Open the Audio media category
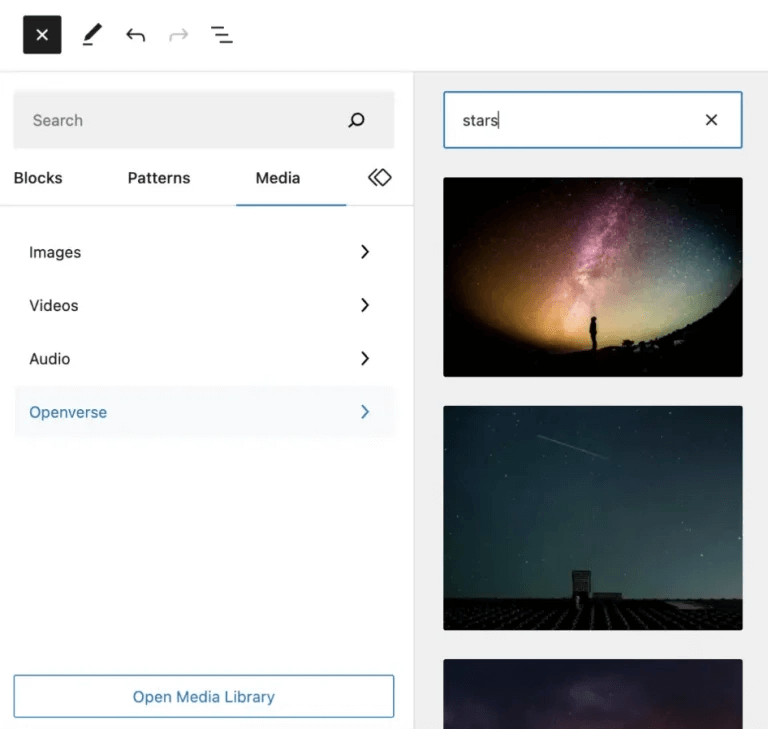Image resolution: width=768 pixels, height=729 pixels. tap(204, 359)
